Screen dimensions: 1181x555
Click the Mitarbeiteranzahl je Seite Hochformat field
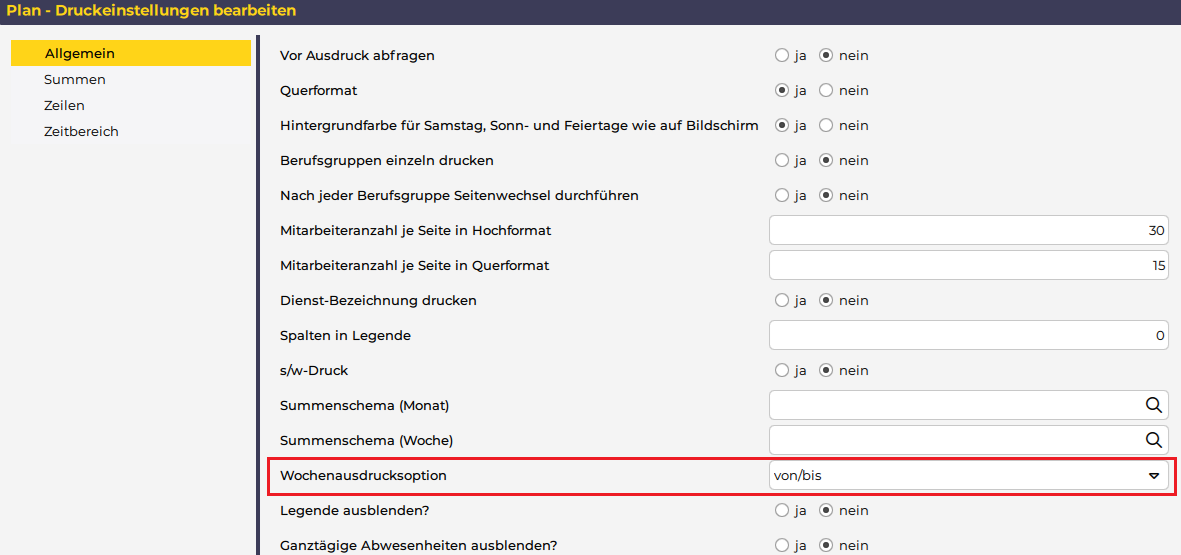pyautogui.click(x=968, y=231)
